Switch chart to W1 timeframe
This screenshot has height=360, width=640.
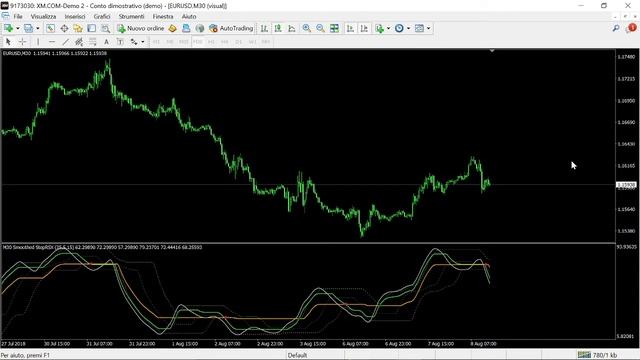252,42
